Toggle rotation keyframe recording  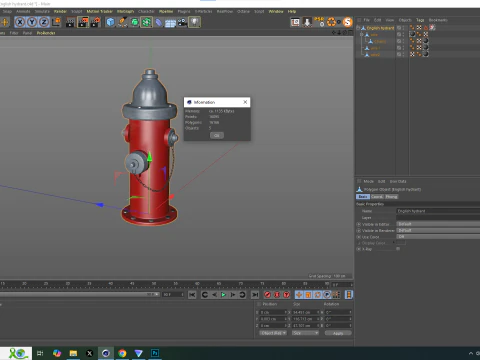[318, 295]
